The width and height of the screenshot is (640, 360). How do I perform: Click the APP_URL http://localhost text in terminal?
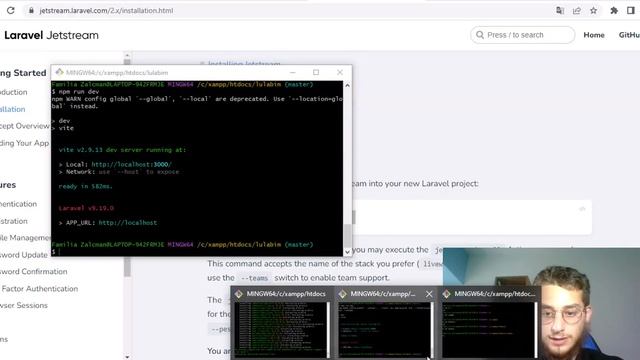click(x=127, y=223)
